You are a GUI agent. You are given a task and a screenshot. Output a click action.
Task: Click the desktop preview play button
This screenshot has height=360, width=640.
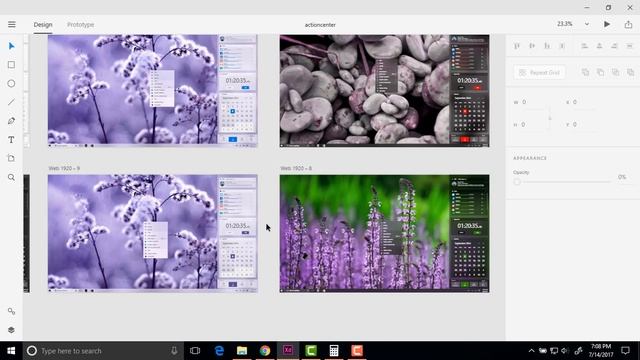(x=607, y=24)
